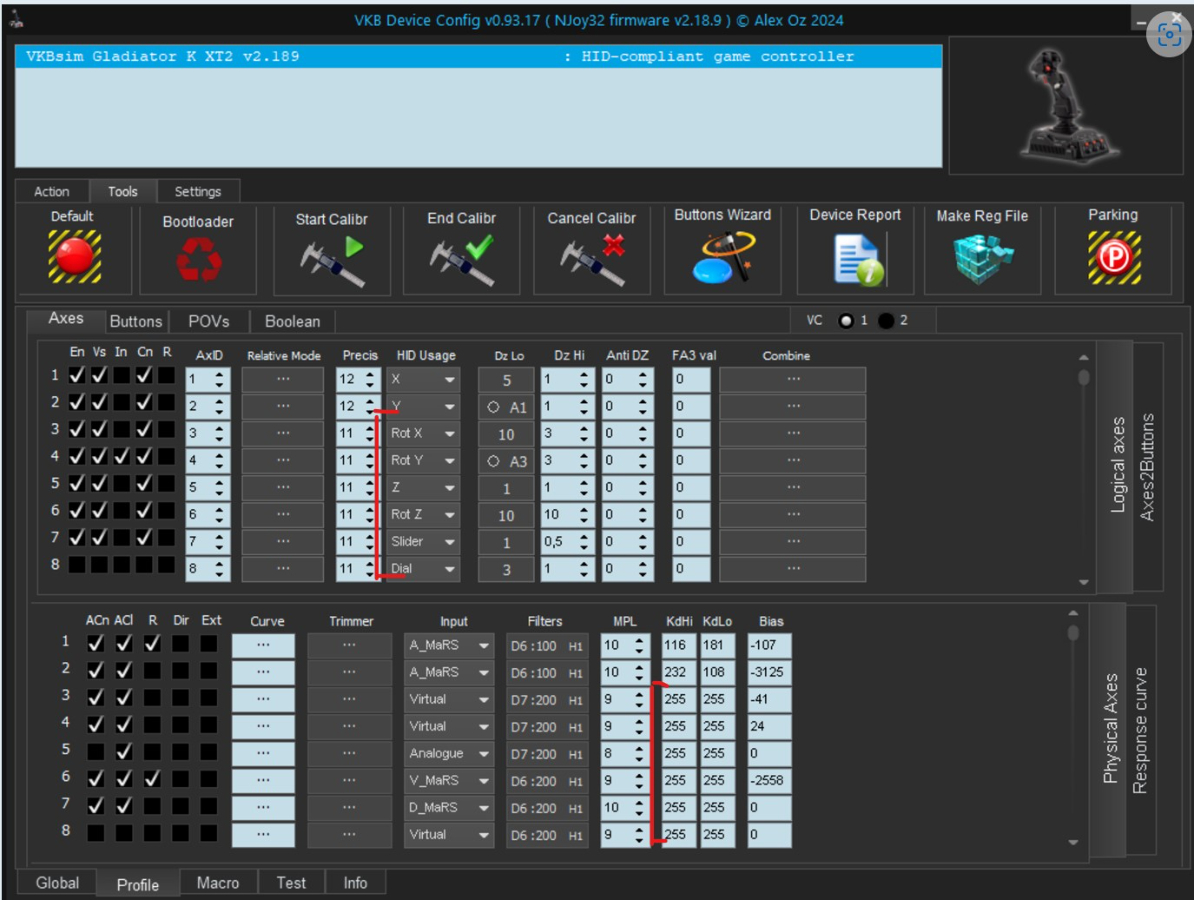Viewport: 1194px width, 900px height.
Task: Switch to the Settings tab
Action: (x=198, y=192)
